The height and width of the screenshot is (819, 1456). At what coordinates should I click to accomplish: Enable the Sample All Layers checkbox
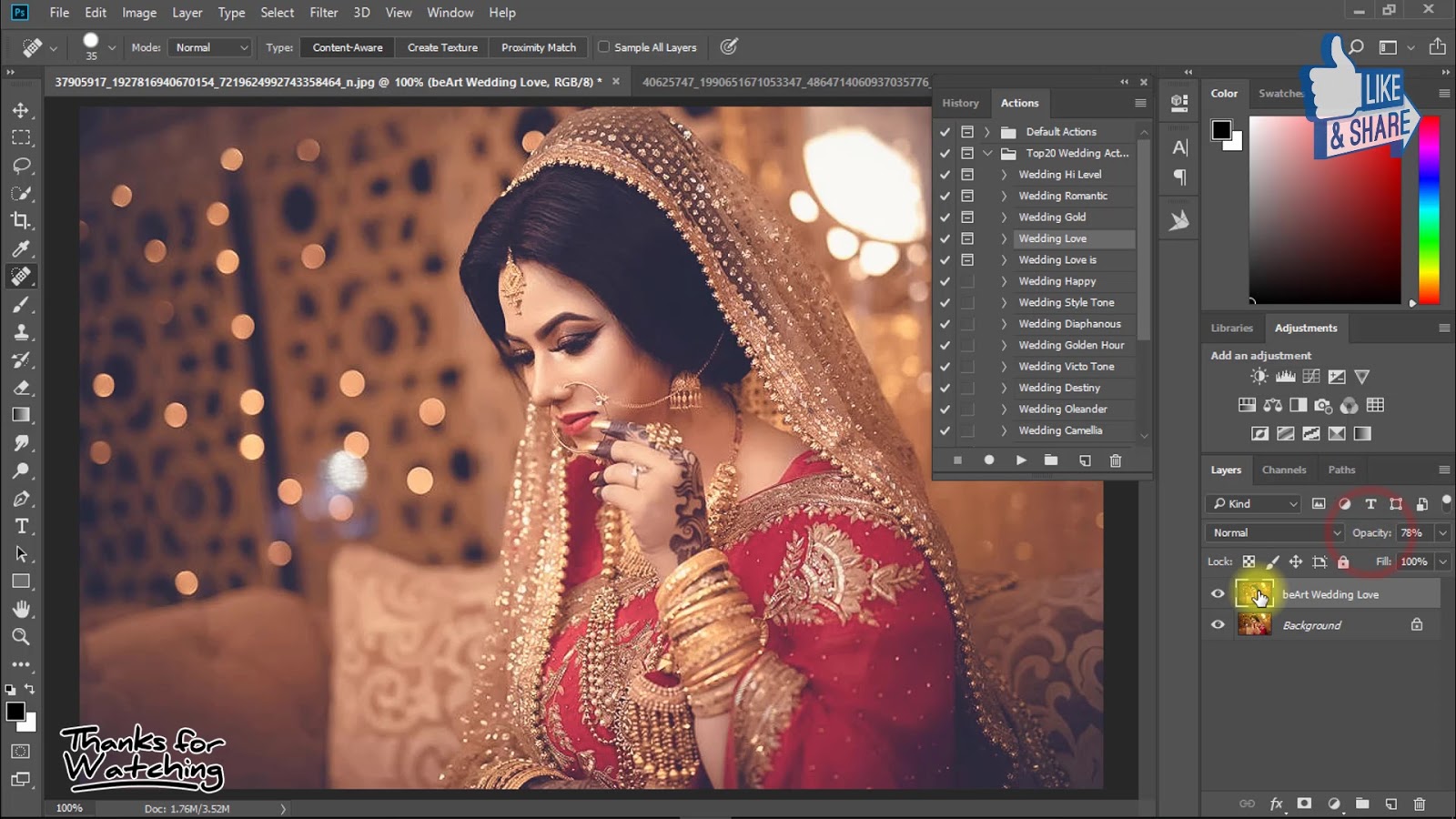603,47
